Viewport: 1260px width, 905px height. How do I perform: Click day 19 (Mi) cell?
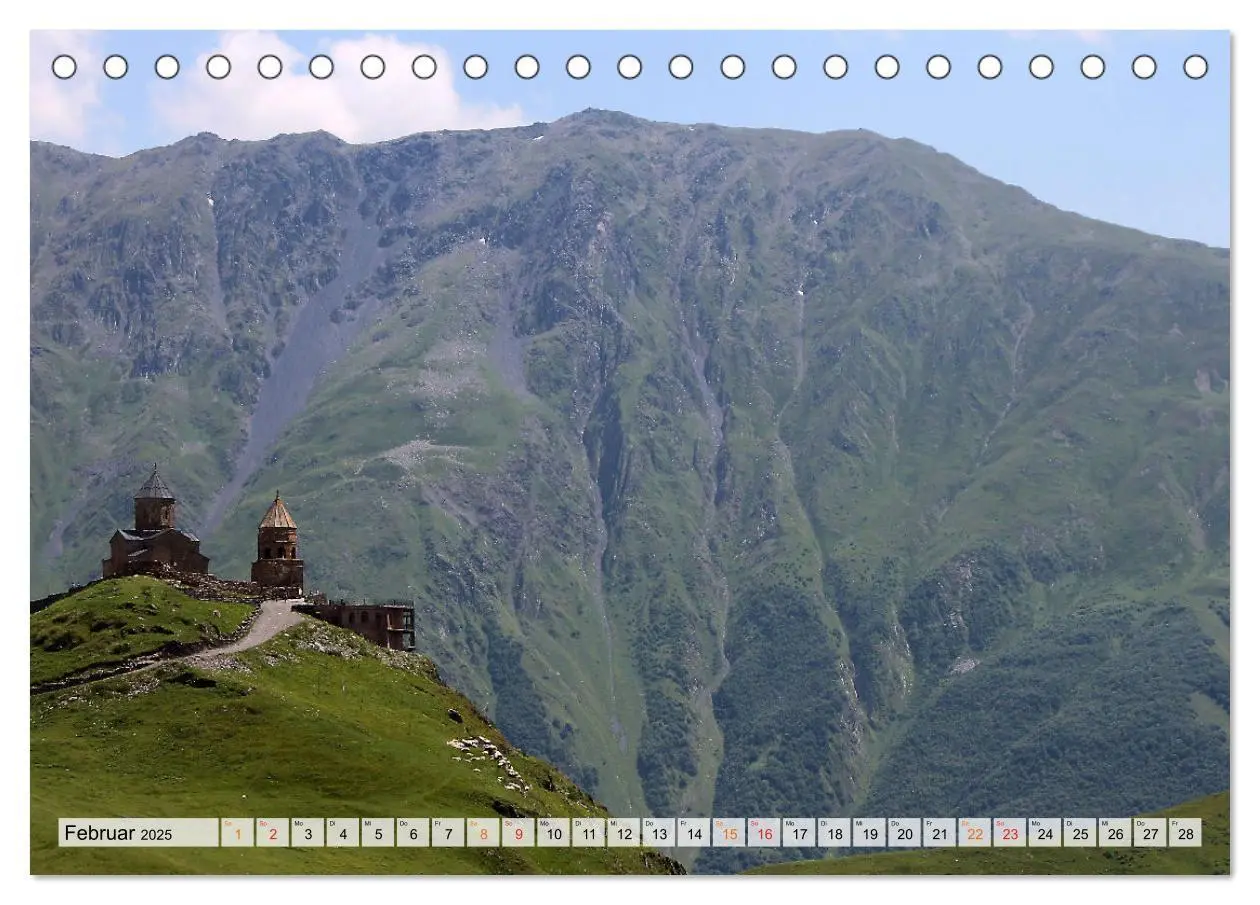pyautogui.click(x=869, y=833)
